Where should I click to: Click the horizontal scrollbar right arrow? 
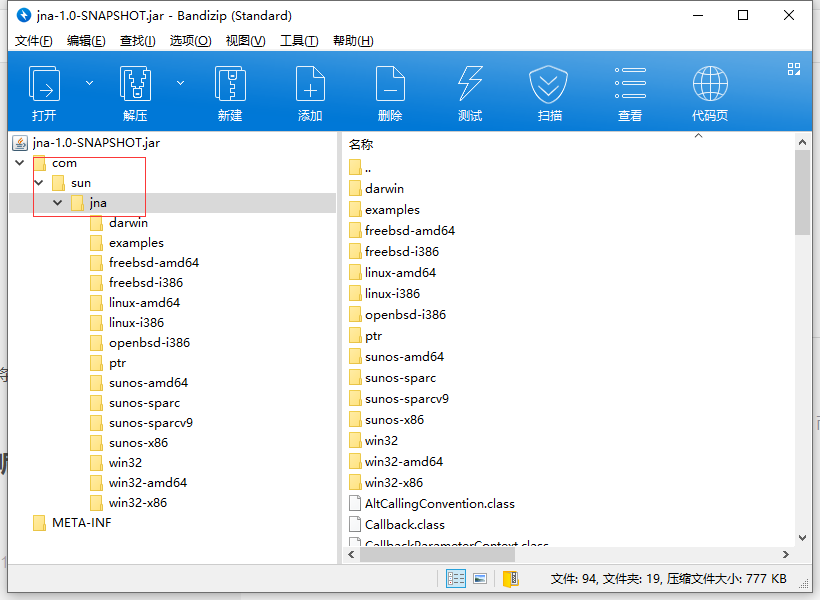[785, 554]
